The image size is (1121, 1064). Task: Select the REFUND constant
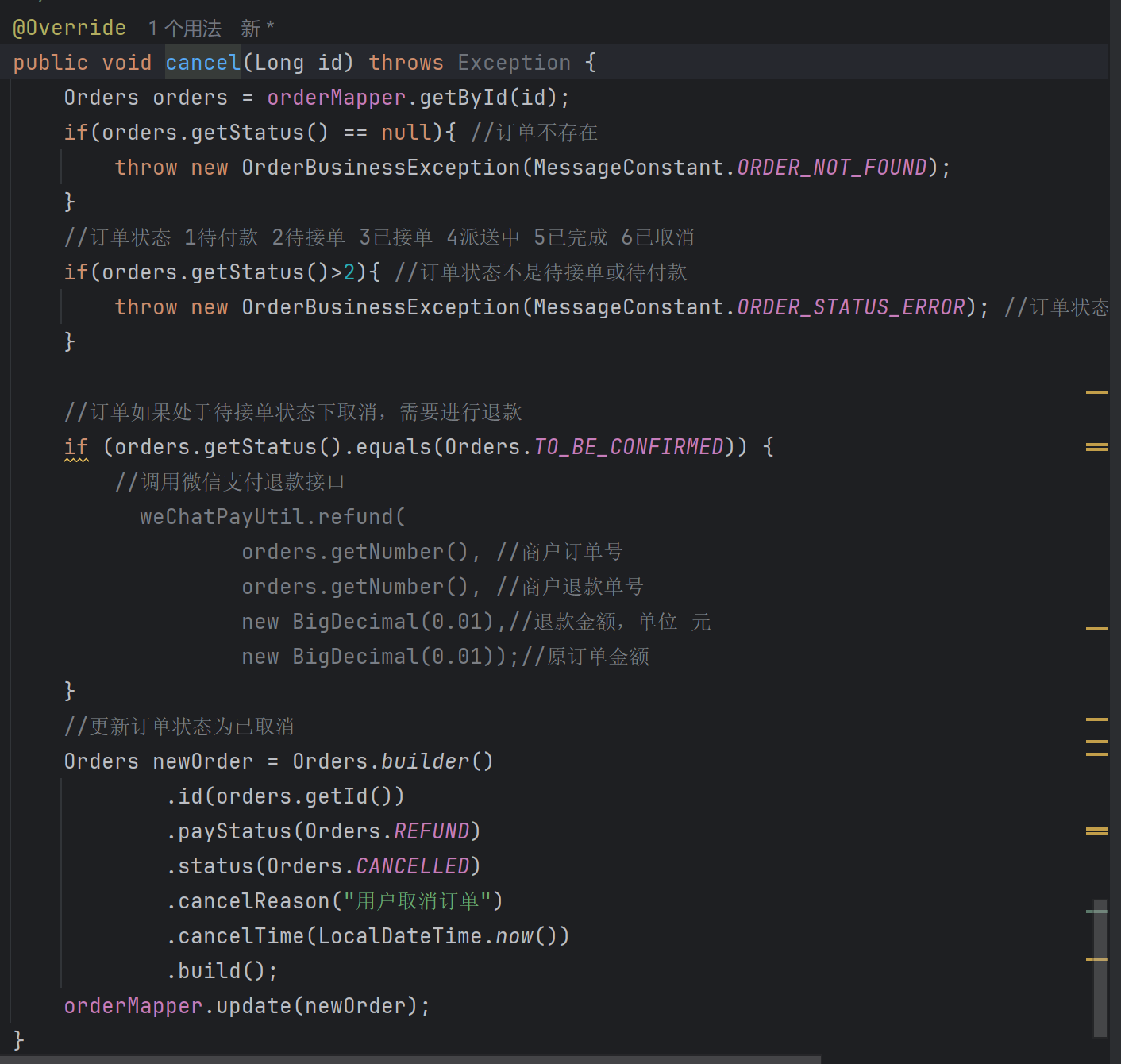(x=432, y=831)
